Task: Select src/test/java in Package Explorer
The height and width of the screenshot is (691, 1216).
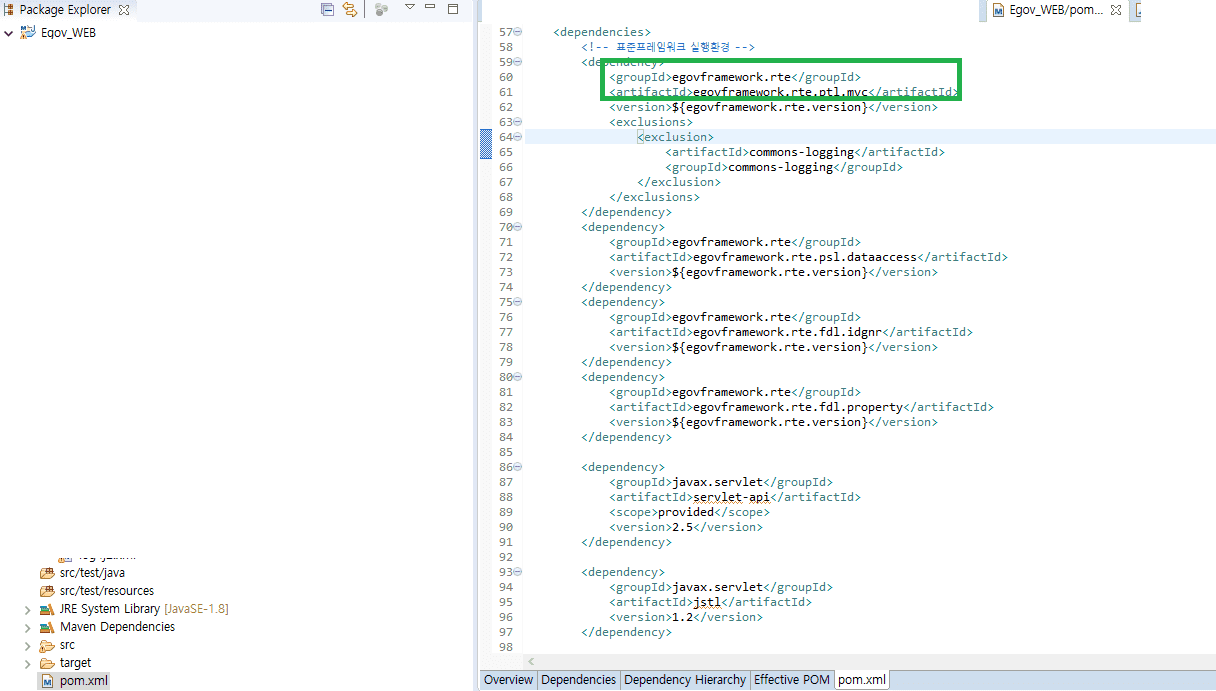Action: [92, 573]
